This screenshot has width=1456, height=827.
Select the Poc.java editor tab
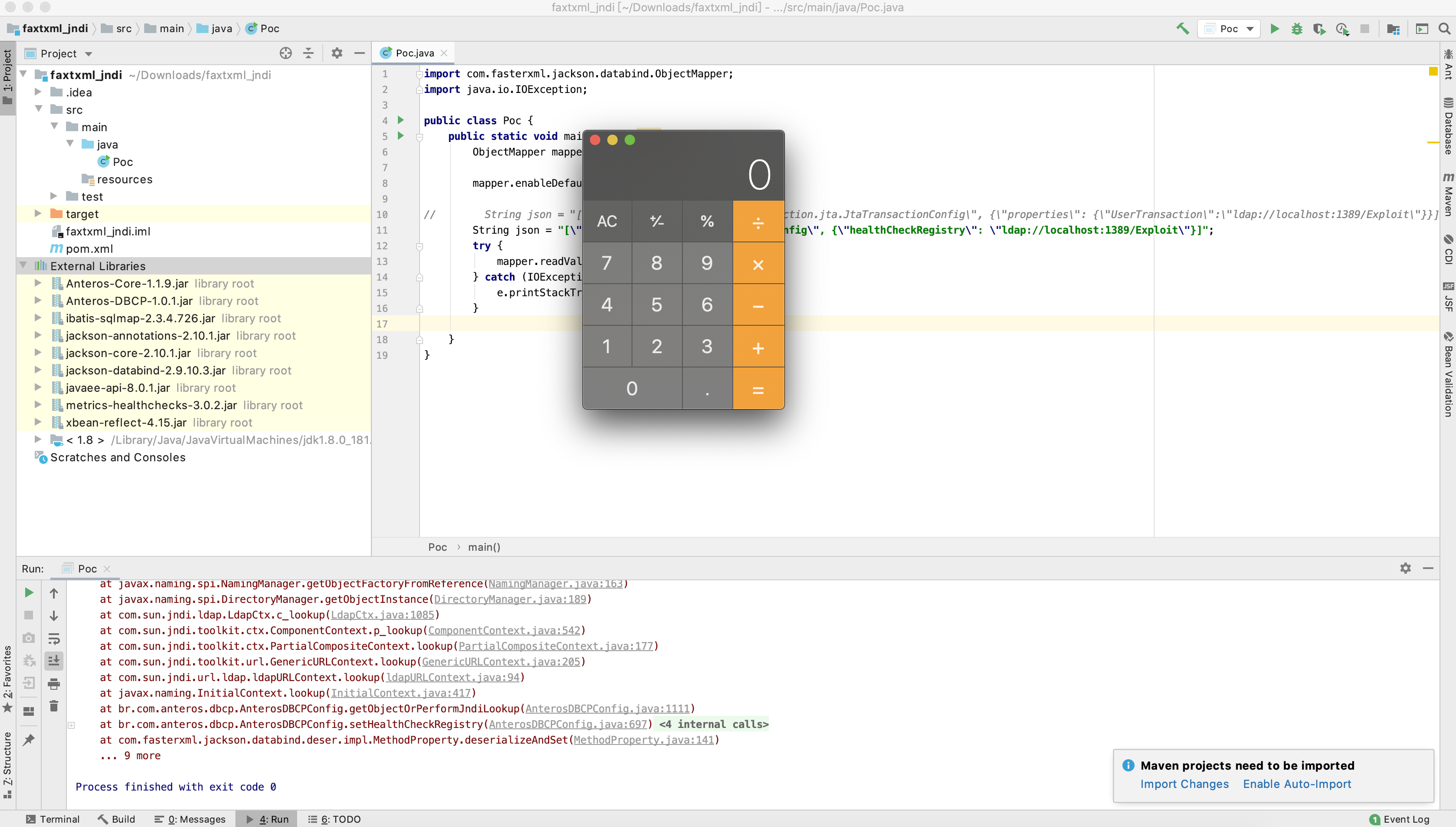click(414, 53)
